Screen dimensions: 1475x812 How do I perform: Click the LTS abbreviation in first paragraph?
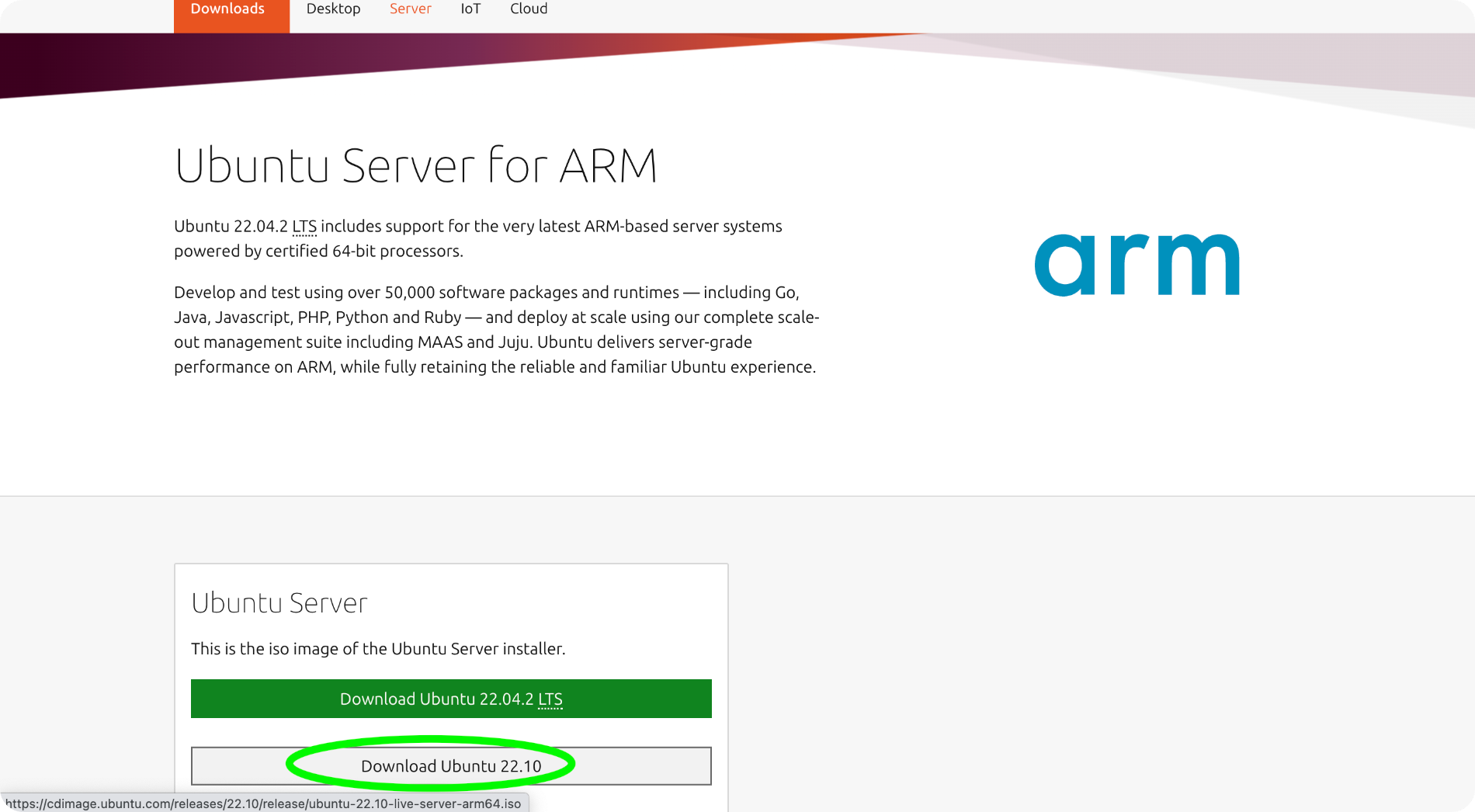pos(304,227)
